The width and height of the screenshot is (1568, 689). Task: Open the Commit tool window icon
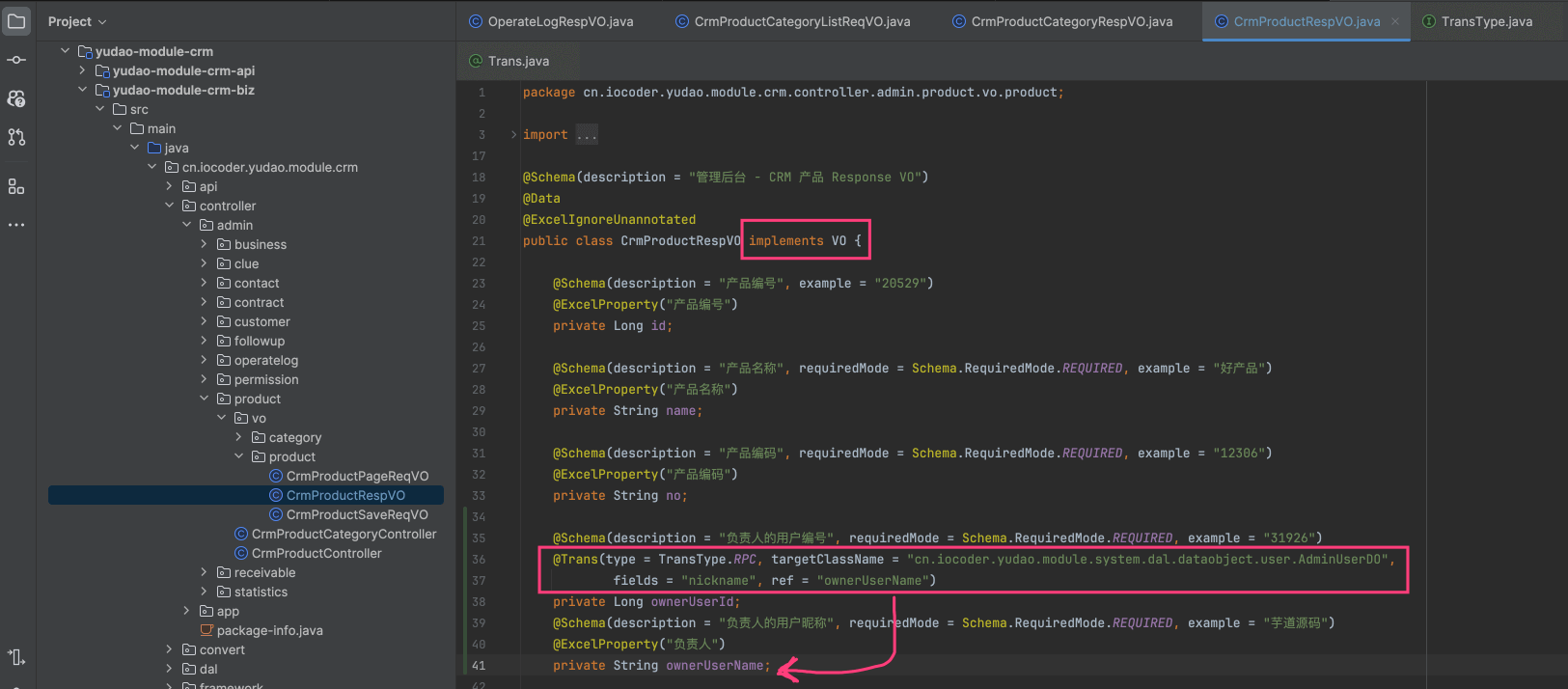coord(16,60)
